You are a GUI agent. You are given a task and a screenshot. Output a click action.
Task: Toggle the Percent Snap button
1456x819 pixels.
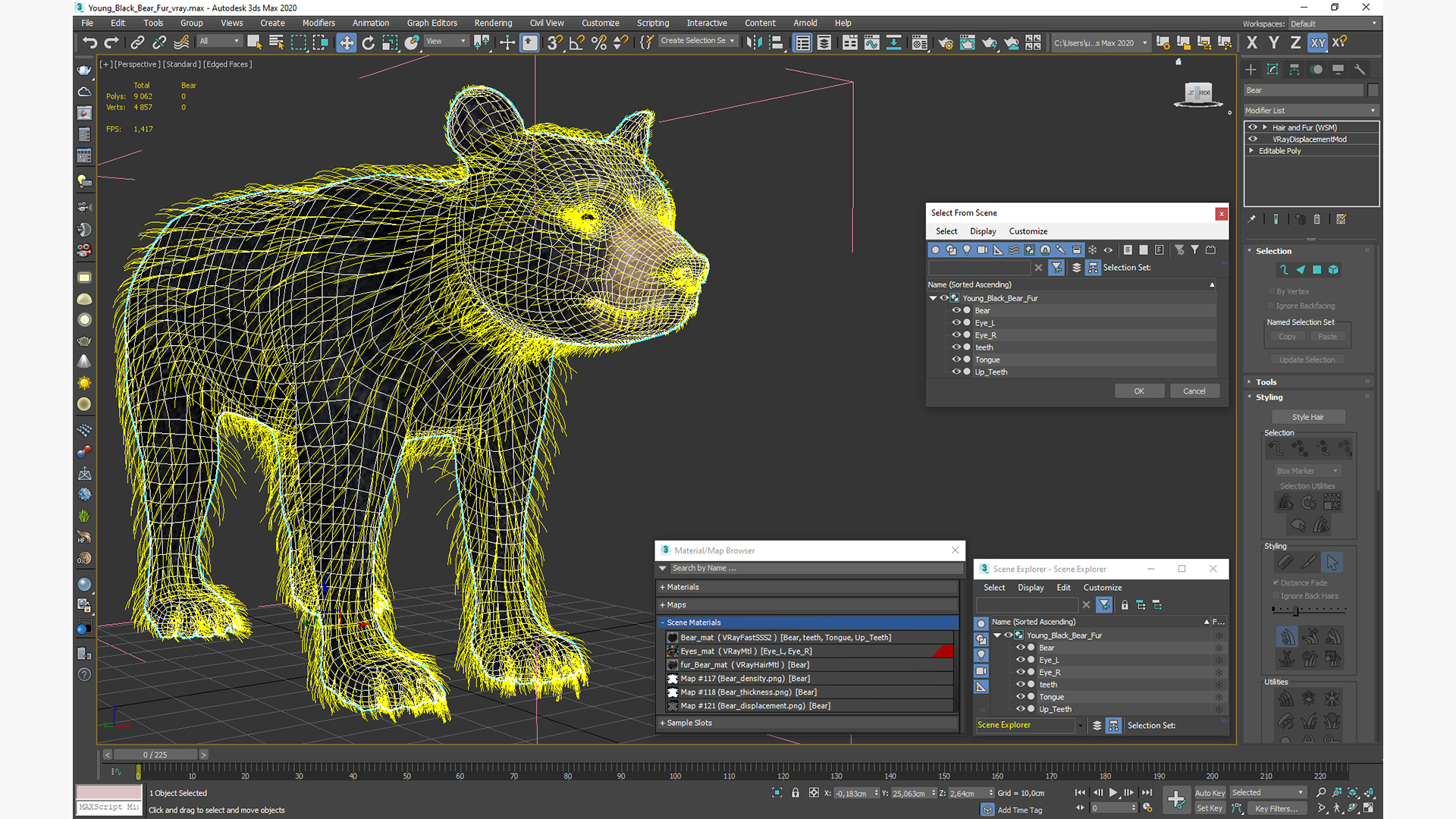point(599,42)
